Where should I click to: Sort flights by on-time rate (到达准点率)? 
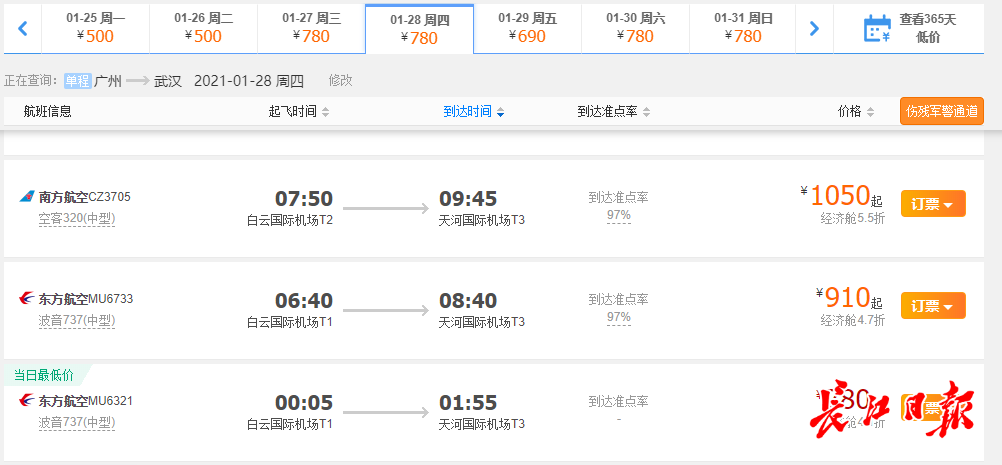(614, 112)
